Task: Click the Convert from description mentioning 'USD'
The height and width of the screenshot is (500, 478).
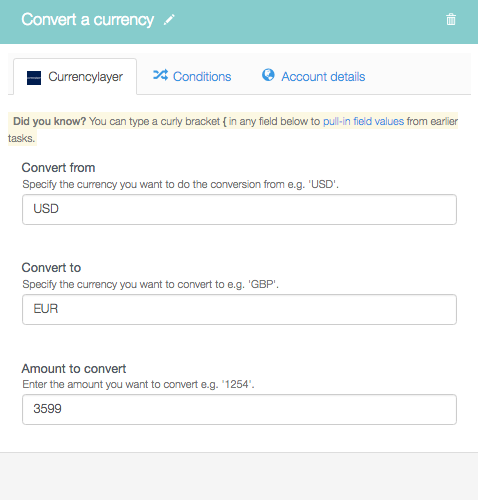Action: 180,184
